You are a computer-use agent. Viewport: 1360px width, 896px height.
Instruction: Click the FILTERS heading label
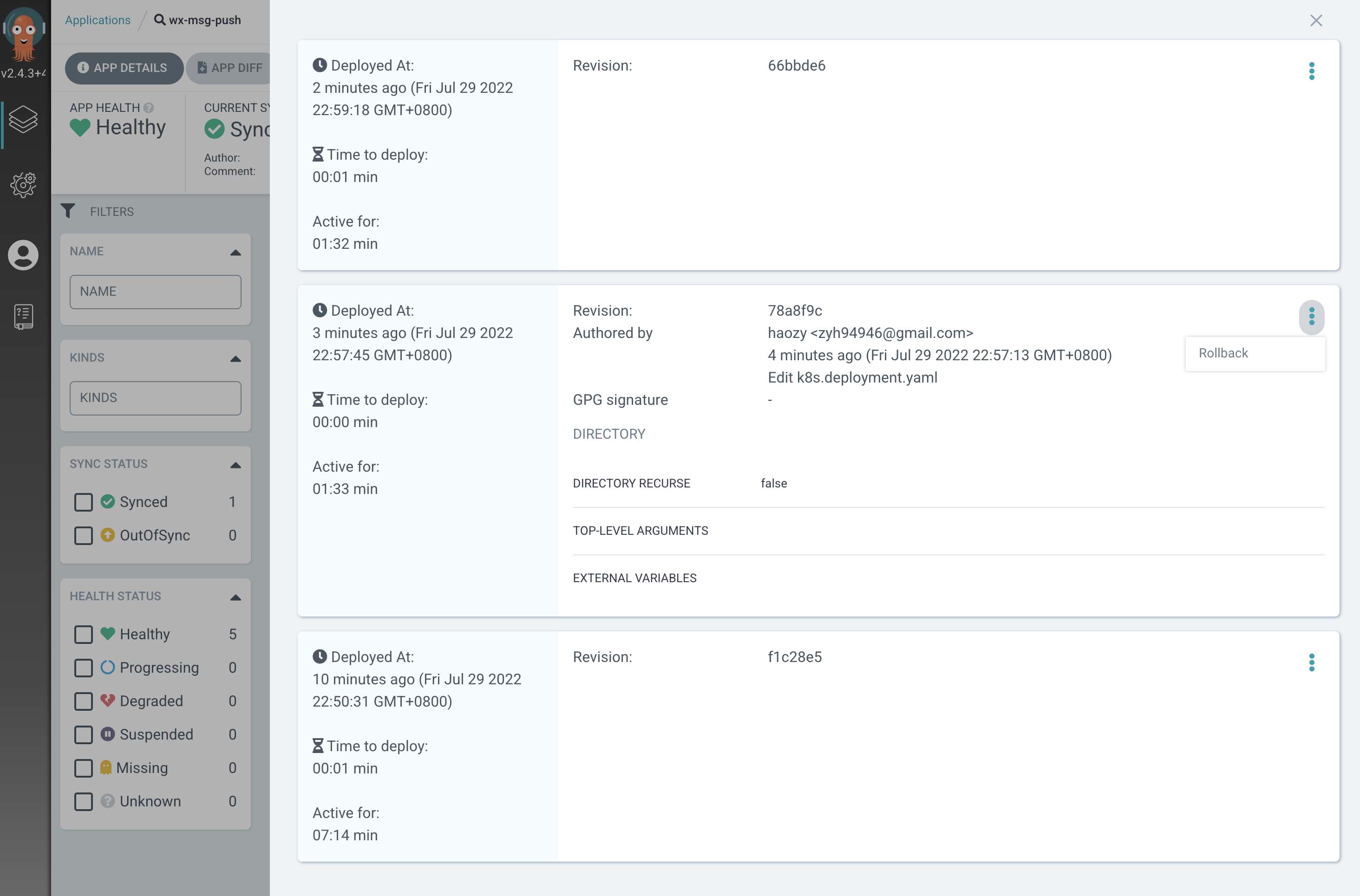pos(111,212)
